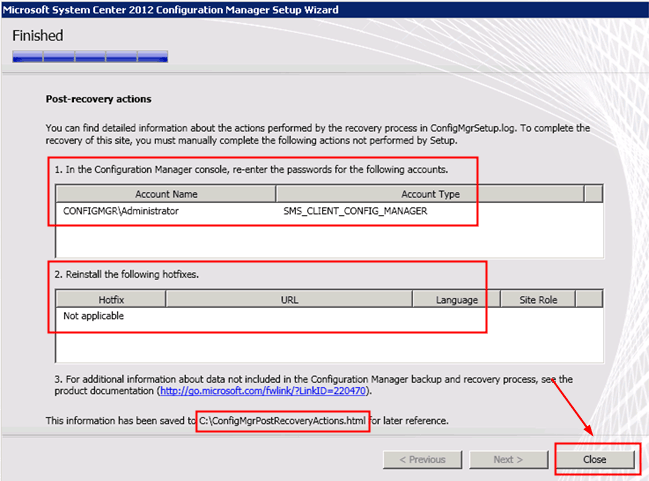This screenshot has width=649, height=481.
Task: Open the go.microsoft.com product documentation link
Action: [x=263, y=391]
